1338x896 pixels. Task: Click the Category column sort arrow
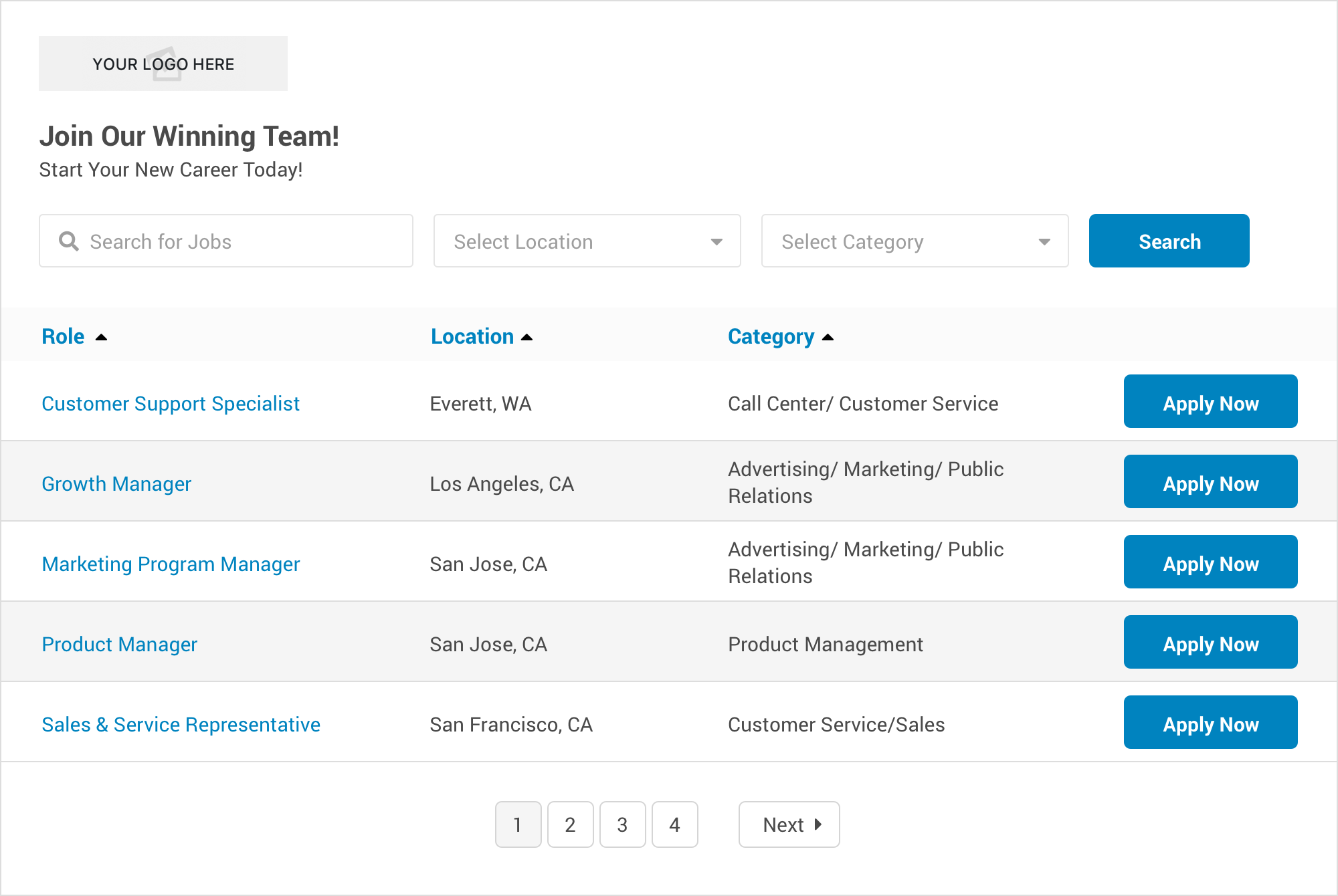tap(828, 338)
